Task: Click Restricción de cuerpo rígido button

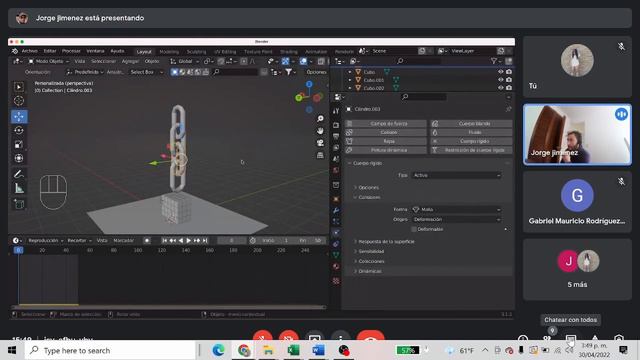Action: click(x=471, y=150)
